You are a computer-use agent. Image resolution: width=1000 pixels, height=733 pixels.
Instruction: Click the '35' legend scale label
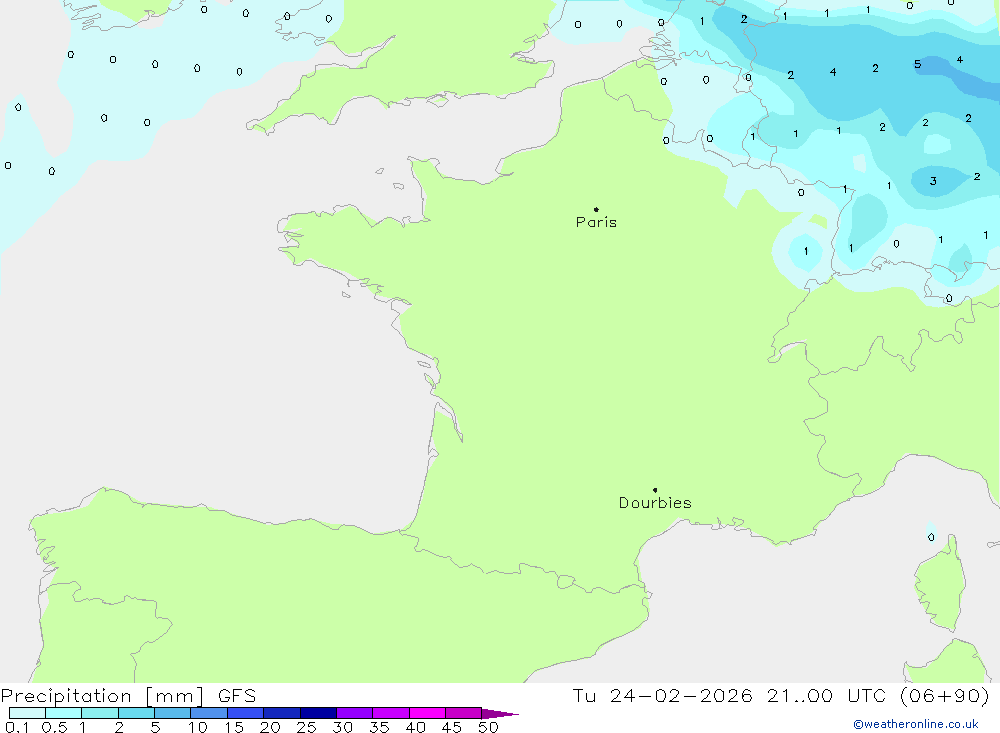pos(379,727)
